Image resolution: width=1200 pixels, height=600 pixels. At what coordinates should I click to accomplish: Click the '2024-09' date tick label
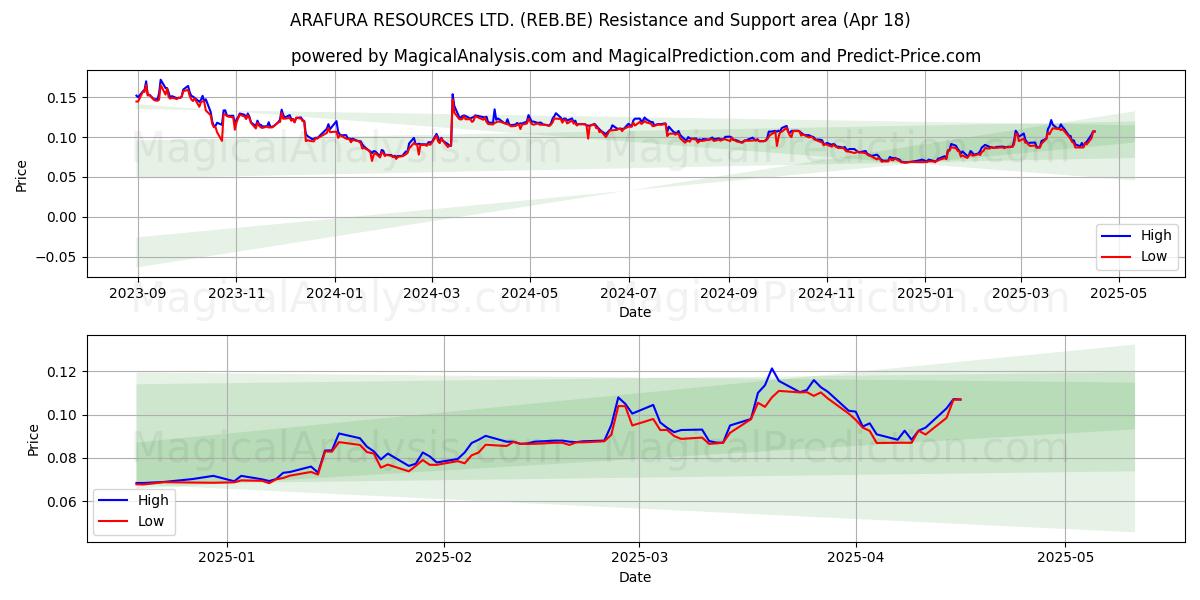728,293
